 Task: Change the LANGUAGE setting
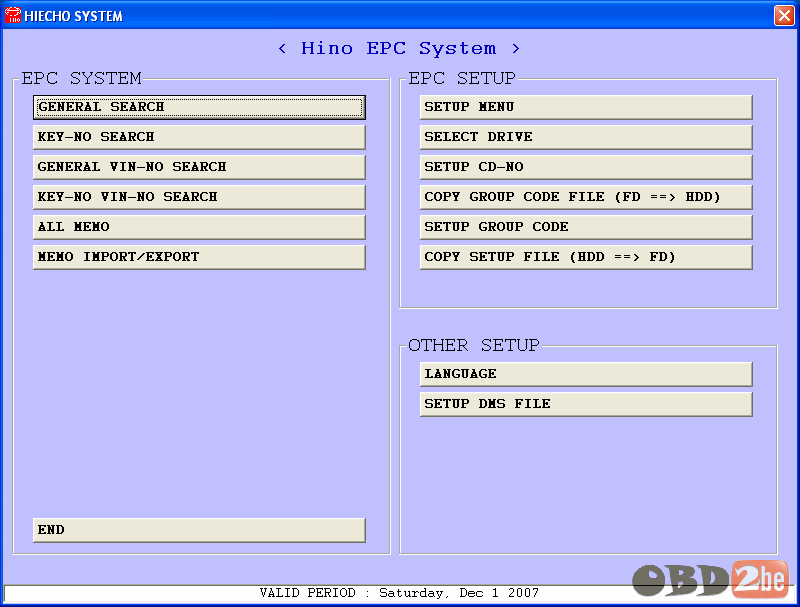[x=586, y=374]
